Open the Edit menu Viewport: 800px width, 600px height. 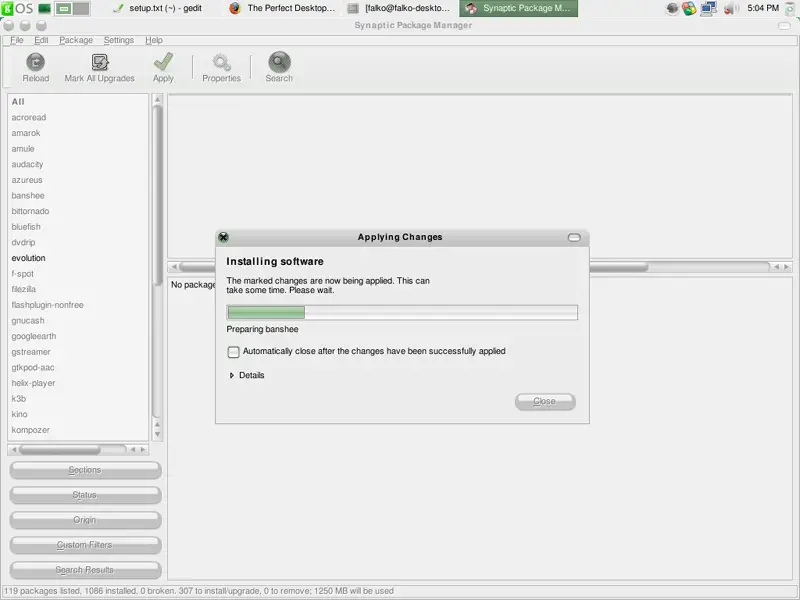coord(41,40)
